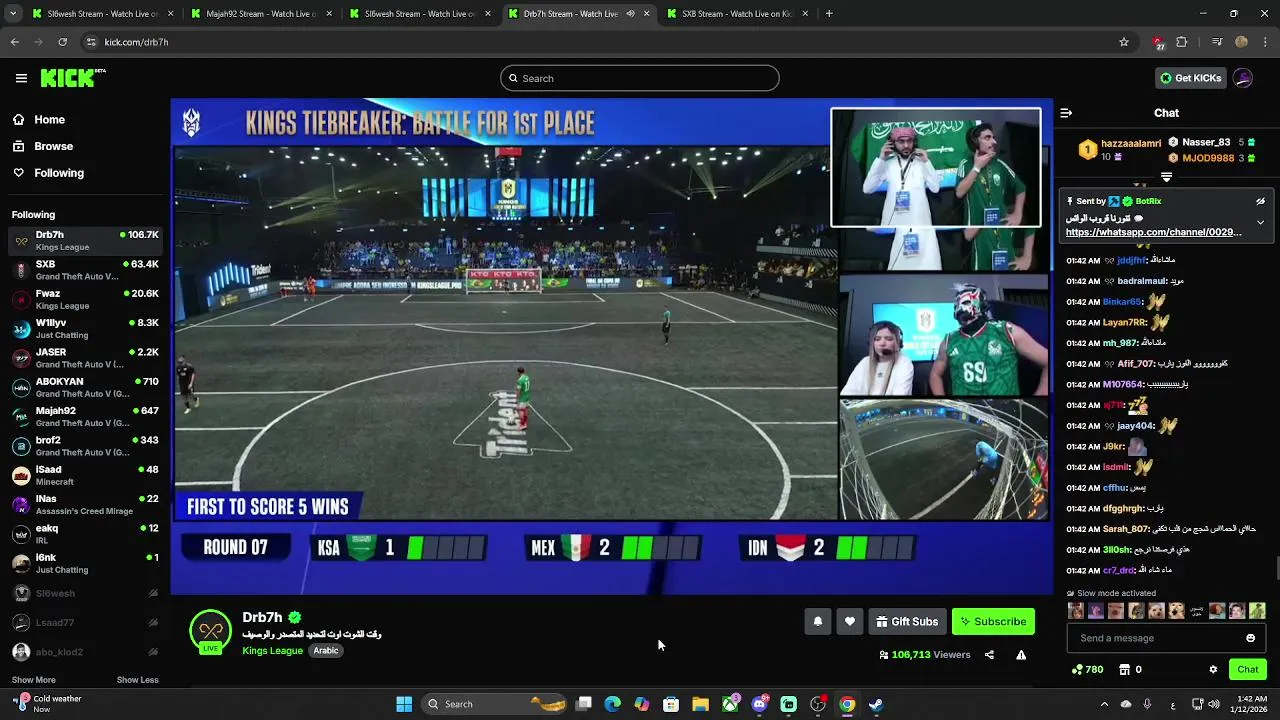Viewport: 1280px width, 720px height.
Task: Click Show More in following list
Action: tap(33, 680)
